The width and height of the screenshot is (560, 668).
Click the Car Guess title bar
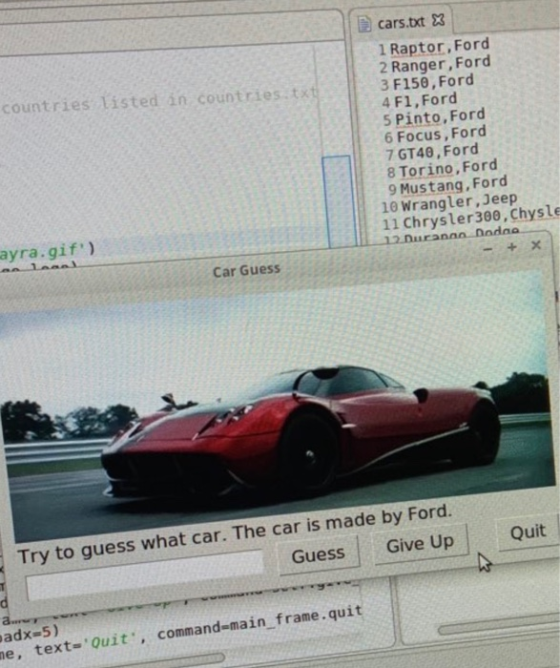click(x=246, y=270)
